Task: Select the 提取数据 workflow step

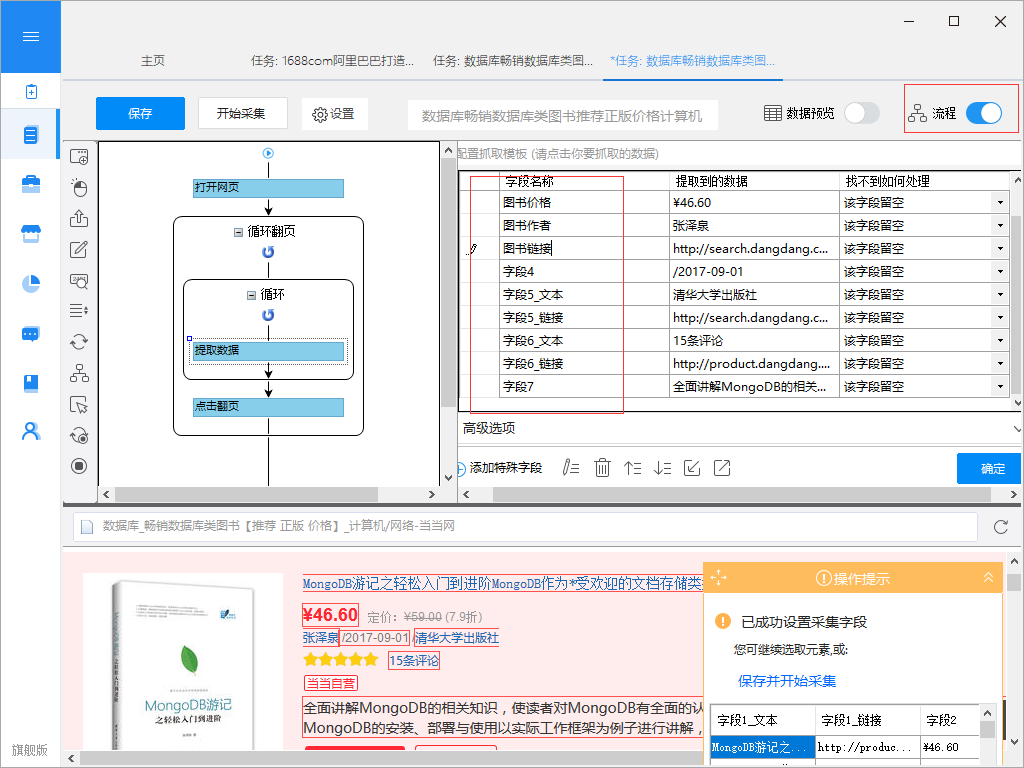Action: click(x=268, y=351)
